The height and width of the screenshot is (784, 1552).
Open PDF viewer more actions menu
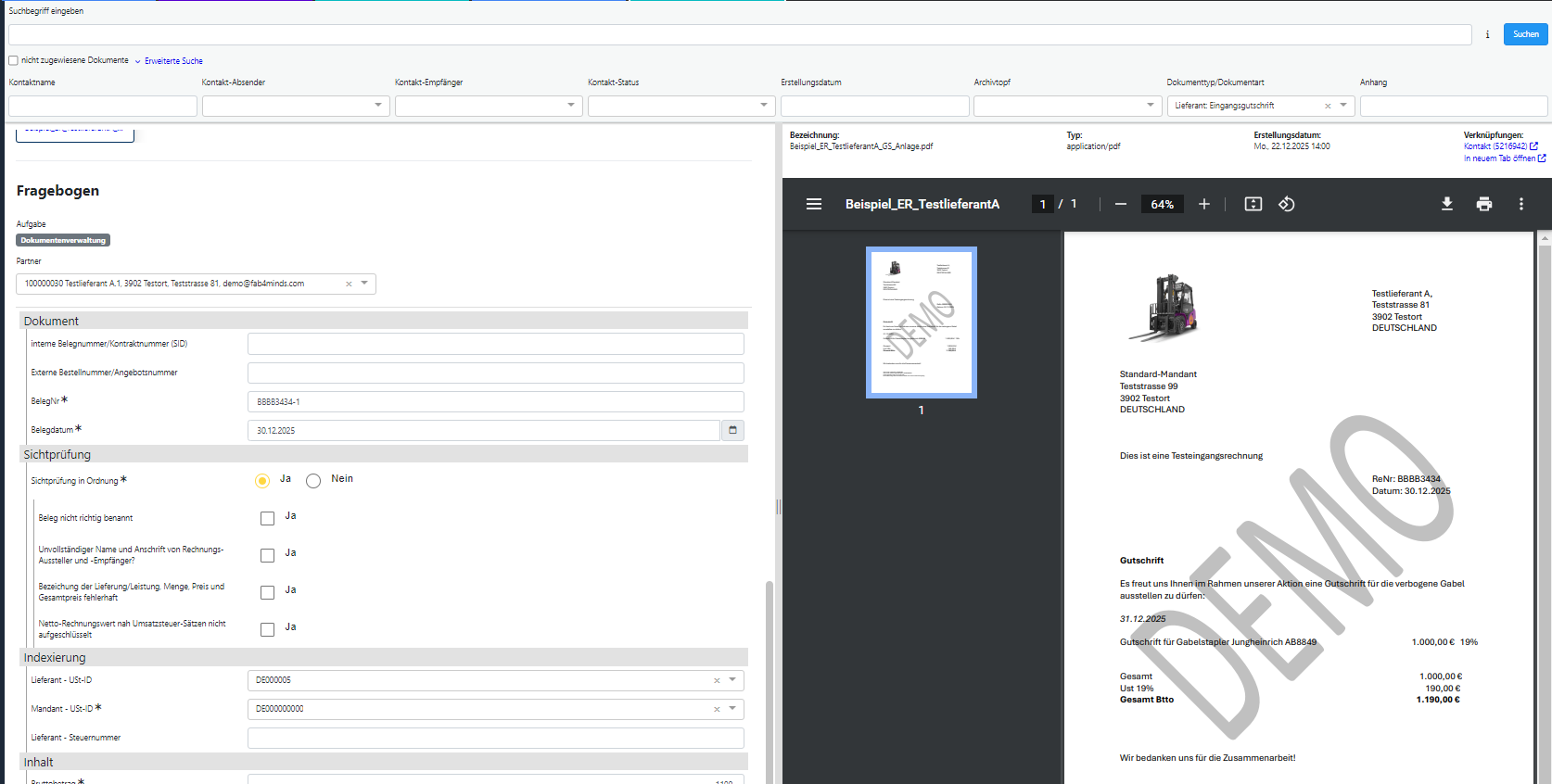1520,204
